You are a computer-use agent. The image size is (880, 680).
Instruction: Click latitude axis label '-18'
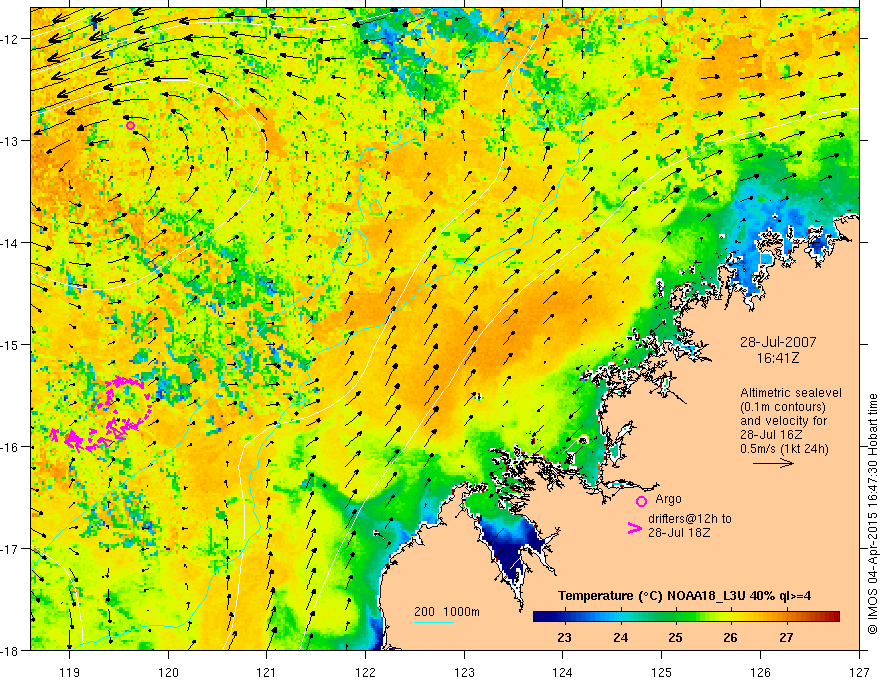11,650
